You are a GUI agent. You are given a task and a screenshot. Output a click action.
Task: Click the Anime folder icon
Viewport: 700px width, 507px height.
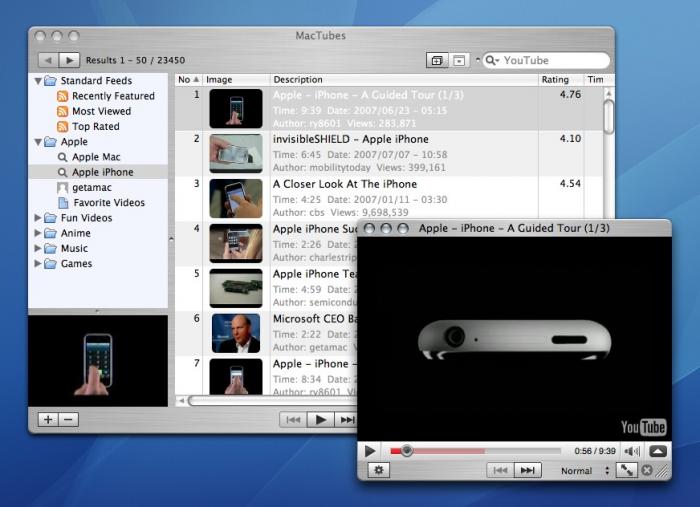coord(50,233)
